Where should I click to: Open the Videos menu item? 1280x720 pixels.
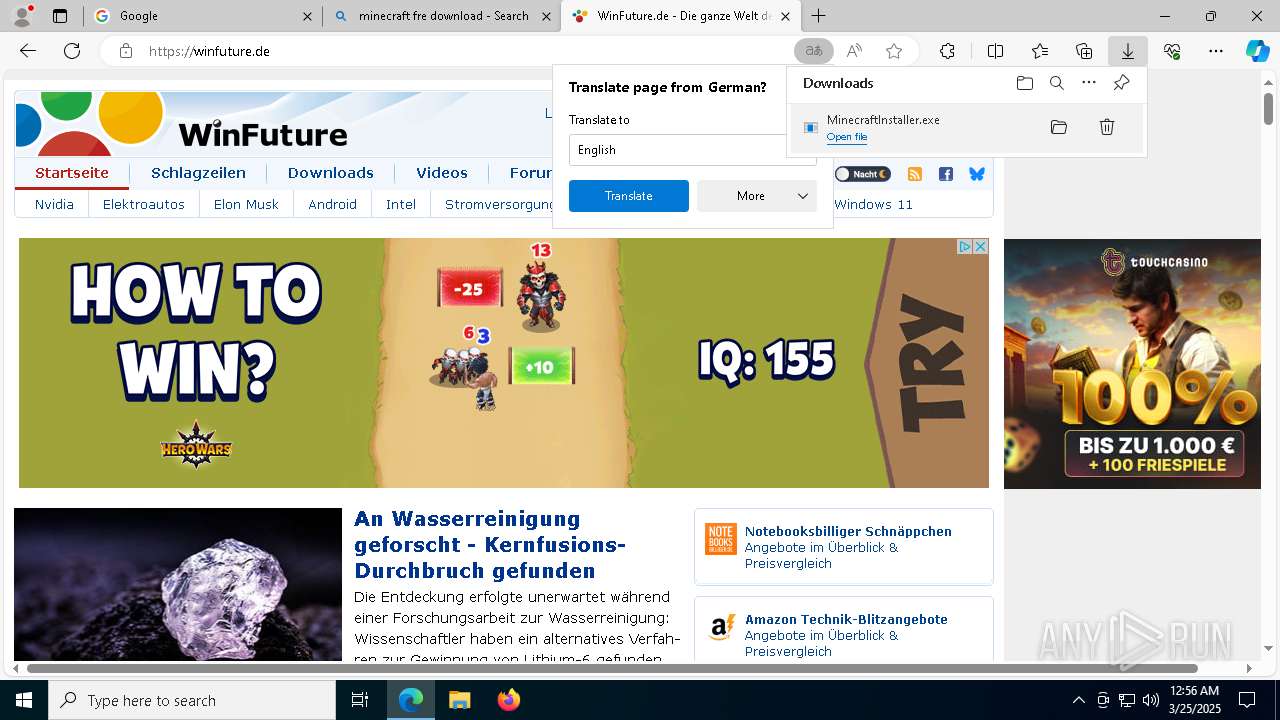pos(442,173)
